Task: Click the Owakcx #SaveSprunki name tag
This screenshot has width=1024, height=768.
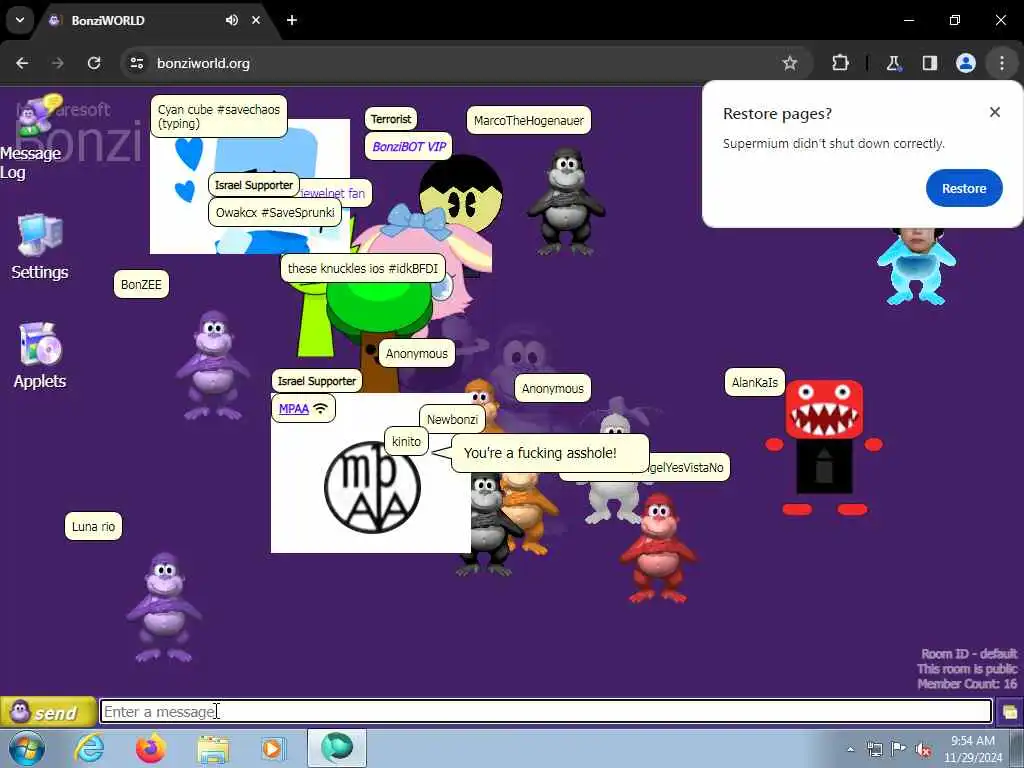Action: tap(275, 212)
